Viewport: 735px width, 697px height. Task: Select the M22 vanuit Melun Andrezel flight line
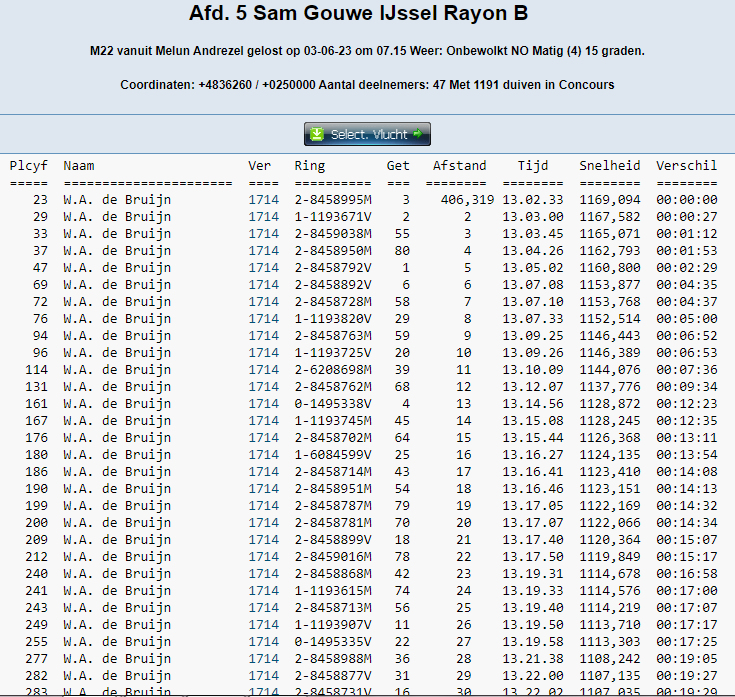(x=367, y=51)
